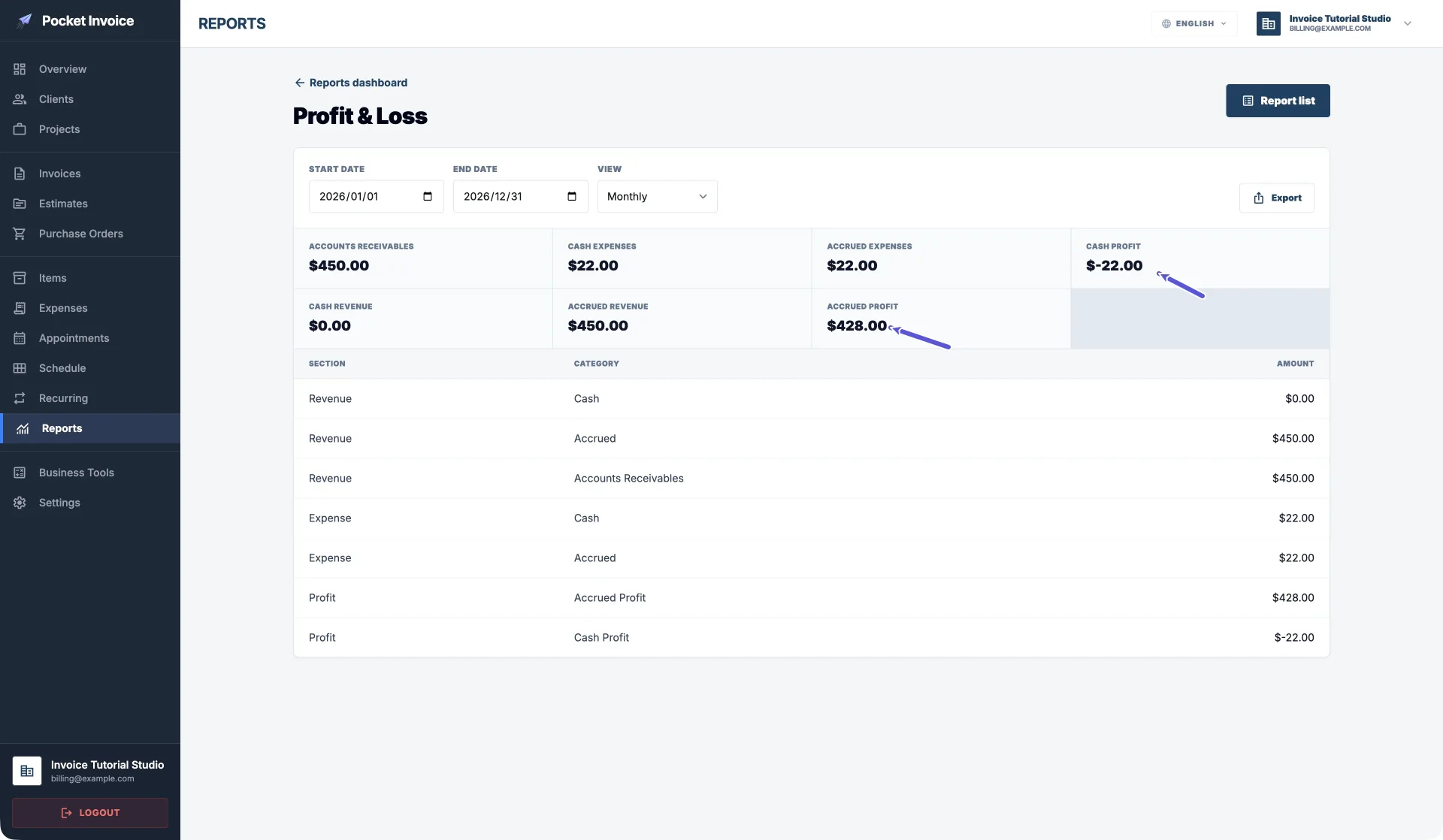Screen dimensions: 1443x840
Task: Open the End Date calendar picker icon
Action: coord(572,197)
